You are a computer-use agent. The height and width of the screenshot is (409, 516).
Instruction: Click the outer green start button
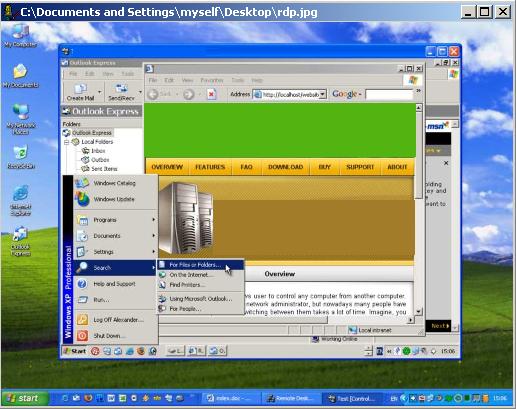click(24, 398)
